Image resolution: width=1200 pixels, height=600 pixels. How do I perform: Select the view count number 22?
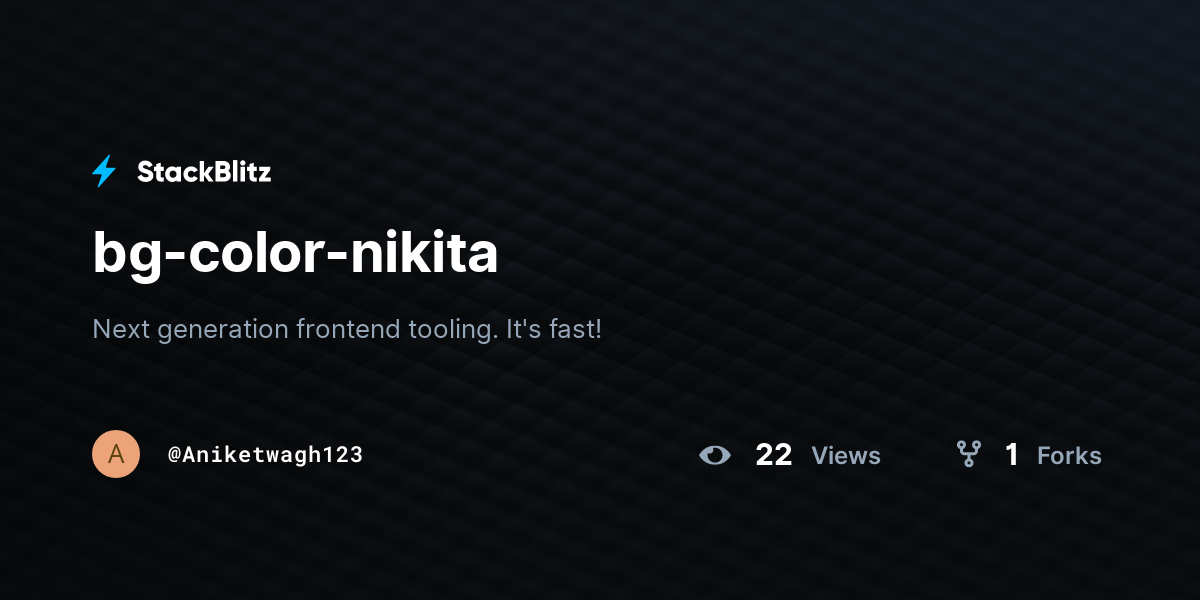click(774, 455)
